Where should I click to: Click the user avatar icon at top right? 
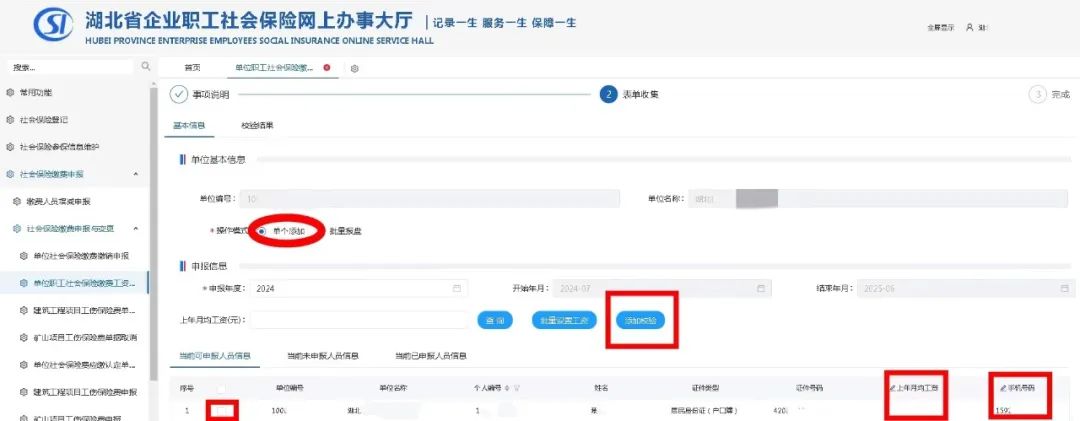(x=969, y=27)
